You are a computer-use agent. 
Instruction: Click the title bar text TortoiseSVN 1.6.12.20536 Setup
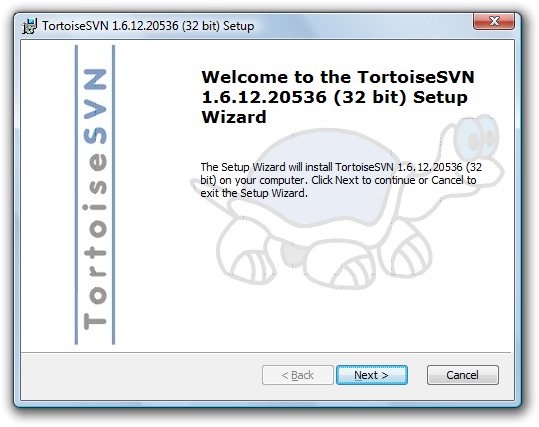tap(148, 26)
